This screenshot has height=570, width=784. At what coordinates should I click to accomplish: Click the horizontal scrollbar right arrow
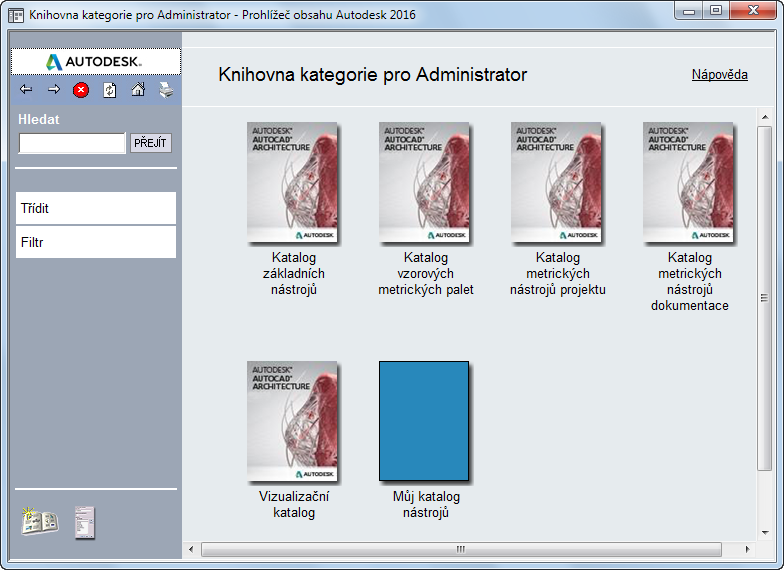pyautogui.click(x=747, y=549)
